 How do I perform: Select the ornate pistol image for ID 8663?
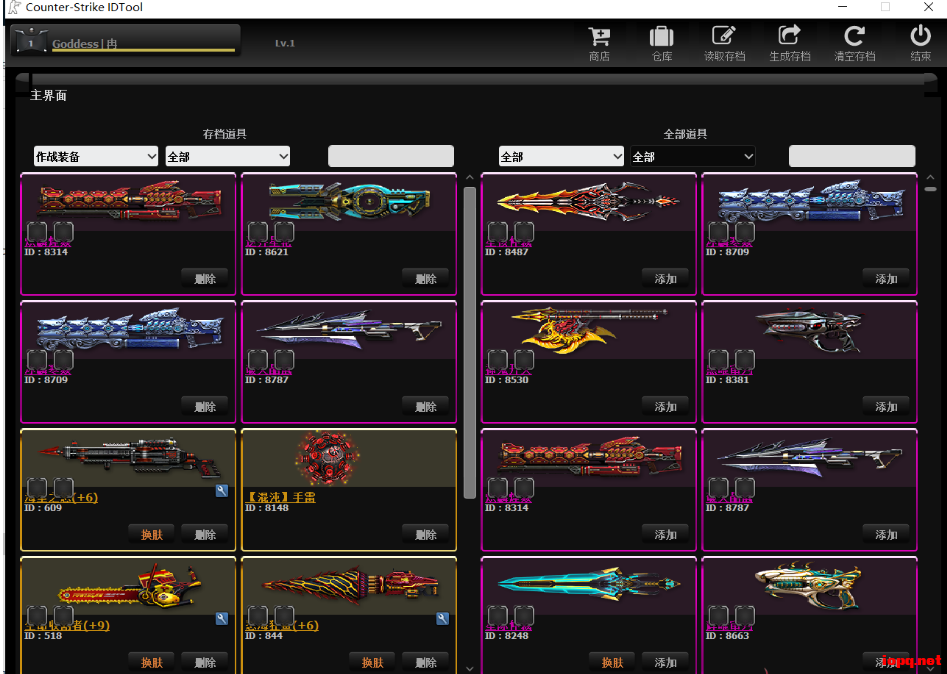[x=809, y=585]
